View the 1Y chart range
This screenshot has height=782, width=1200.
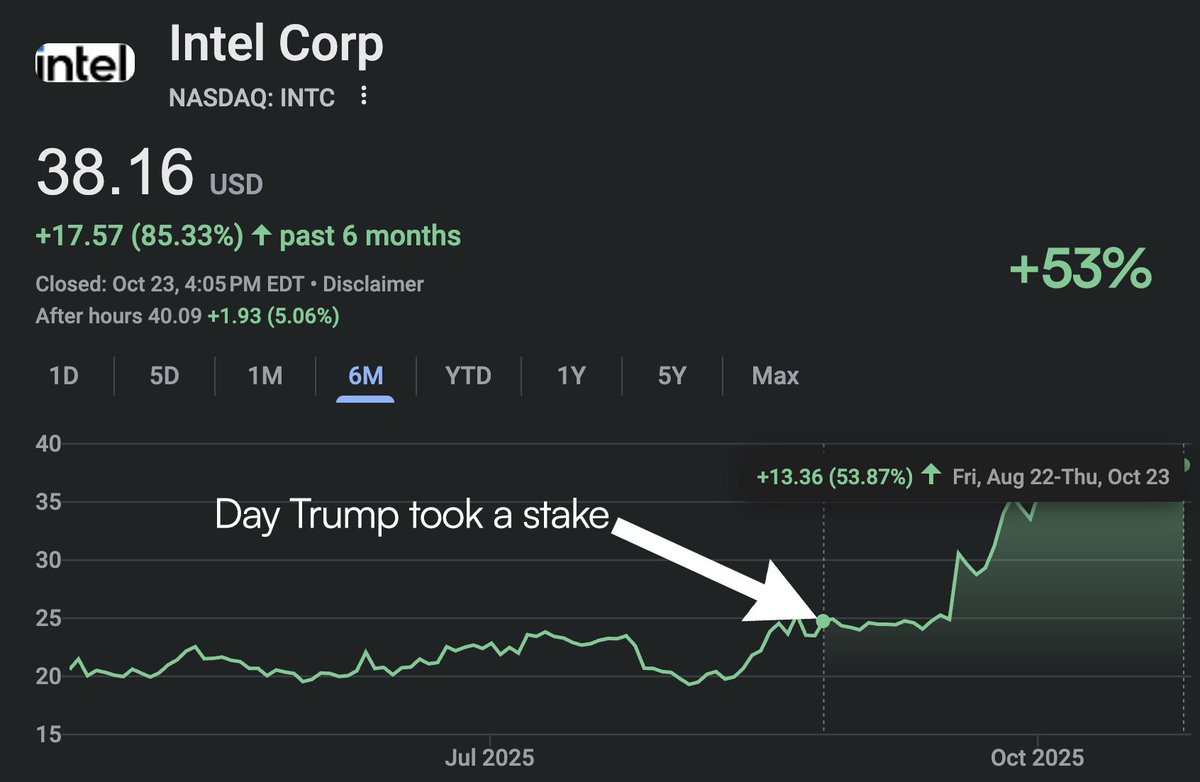[x=571, y=376]
